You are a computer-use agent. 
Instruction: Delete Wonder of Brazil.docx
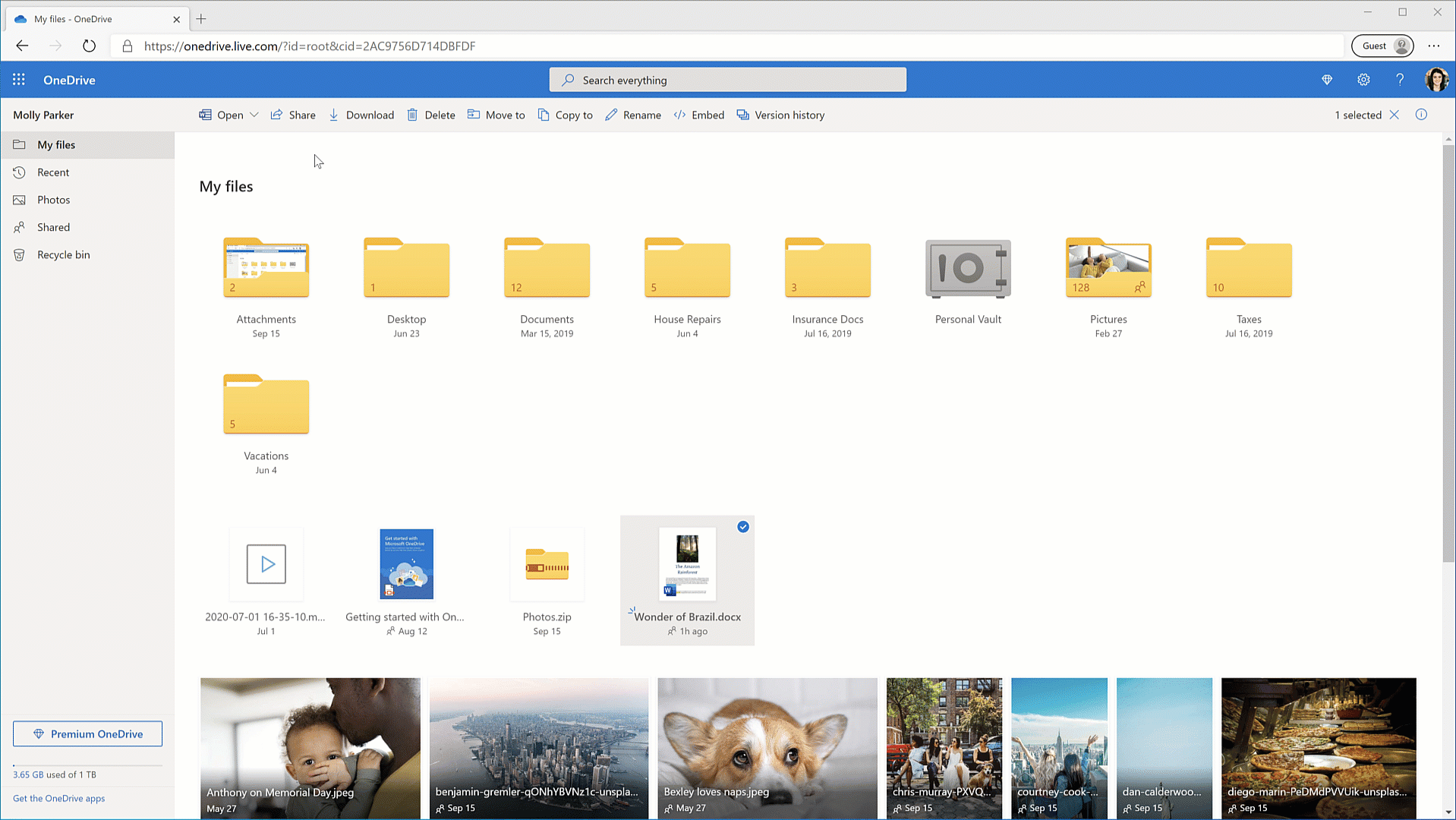[x=430, y=115]
